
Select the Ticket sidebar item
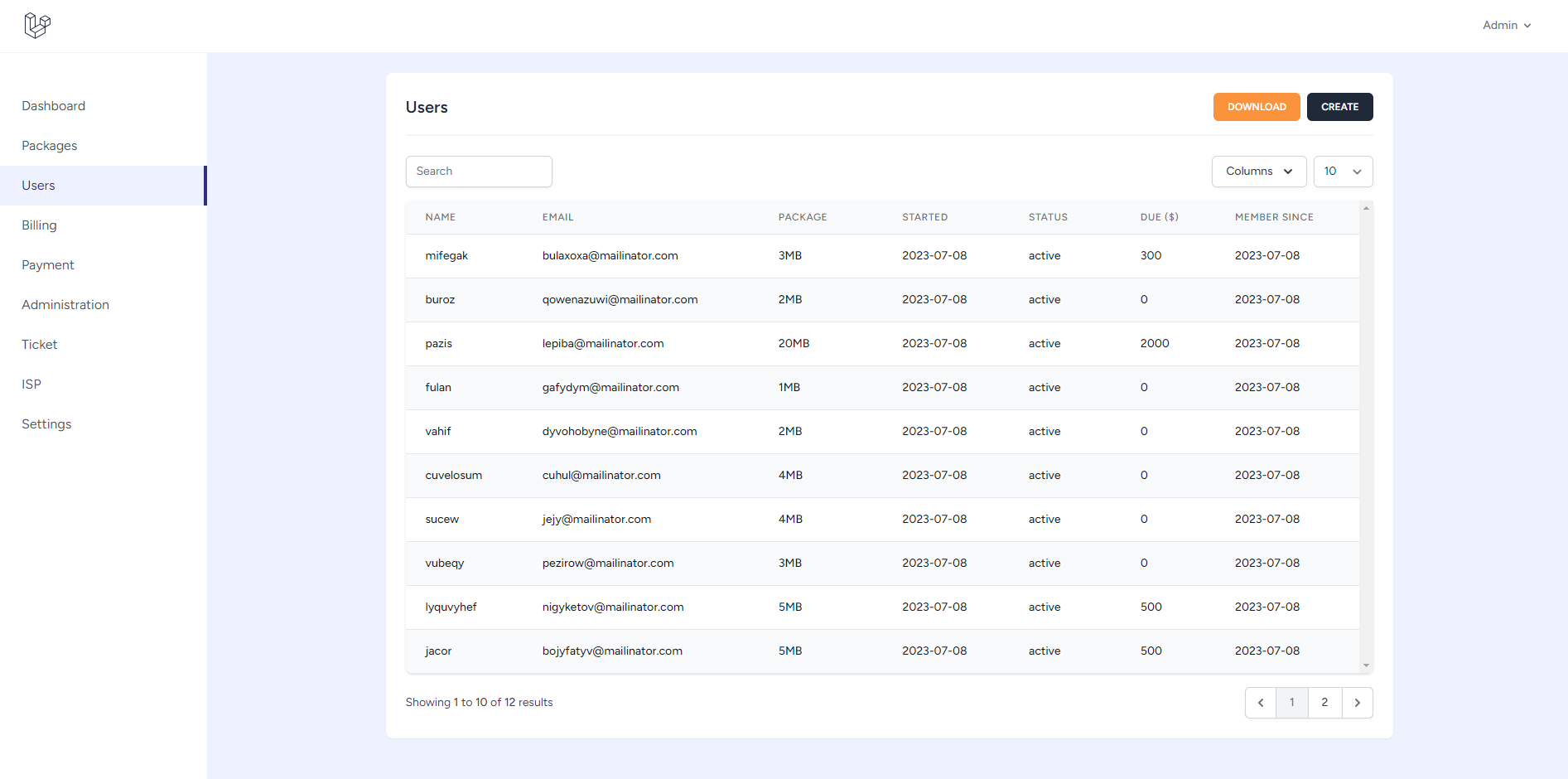point(39,344)
